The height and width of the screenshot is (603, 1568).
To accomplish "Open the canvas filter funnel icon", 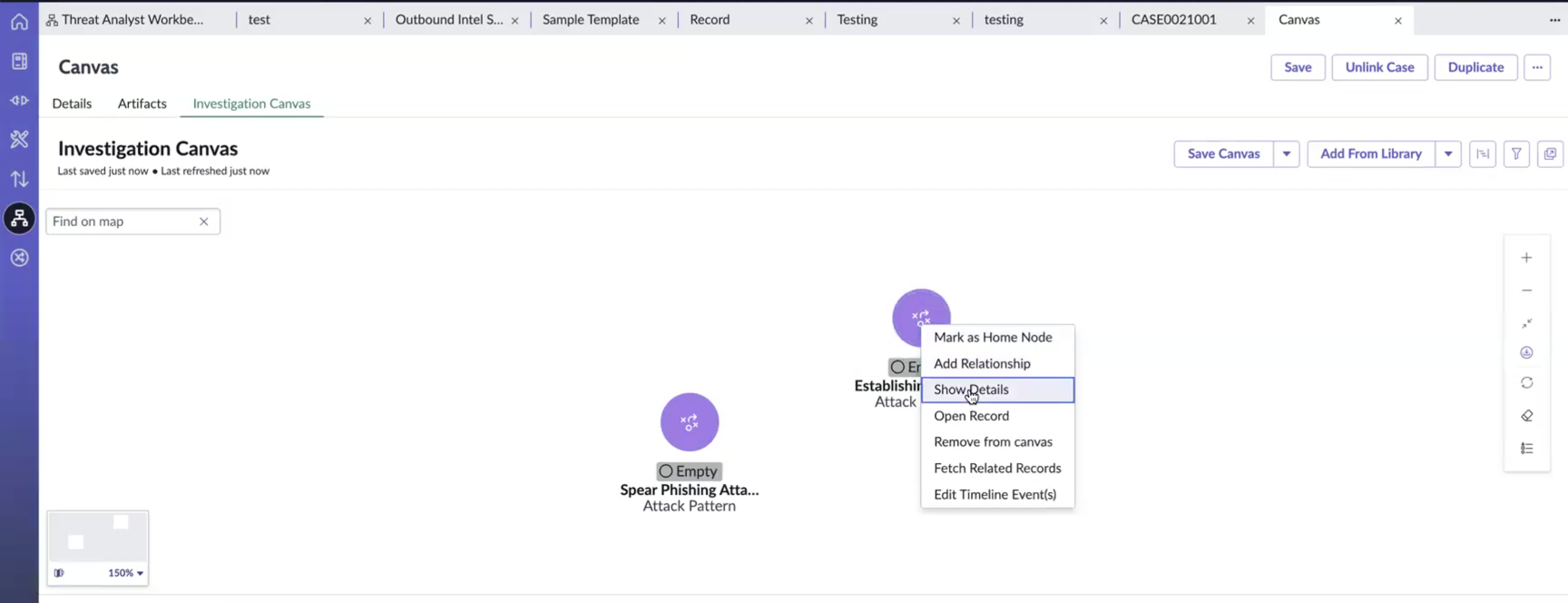I will coord(1516,154).
